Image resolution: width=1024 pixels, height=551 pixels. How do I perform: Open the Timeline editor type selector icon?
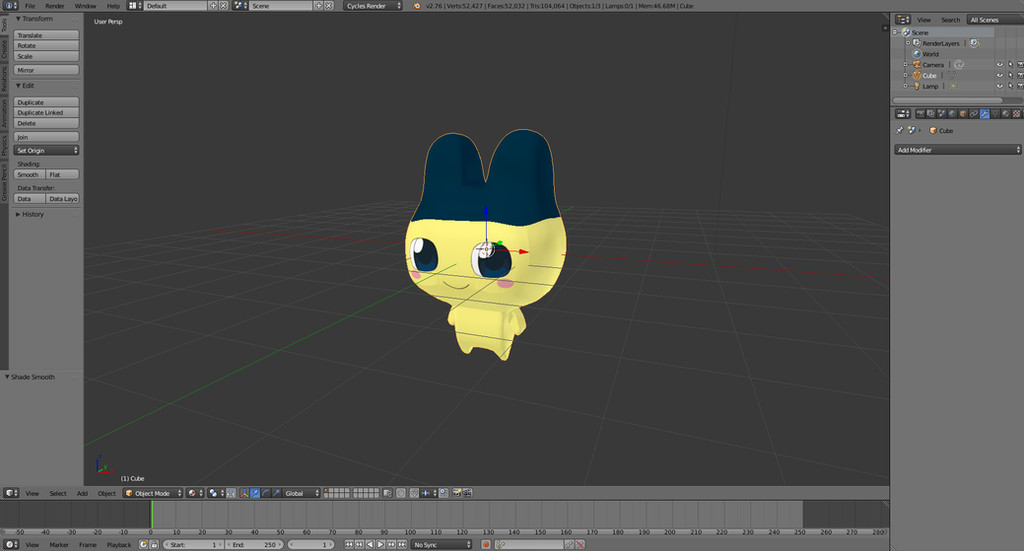pyautogui.click(x=11, y=544)
